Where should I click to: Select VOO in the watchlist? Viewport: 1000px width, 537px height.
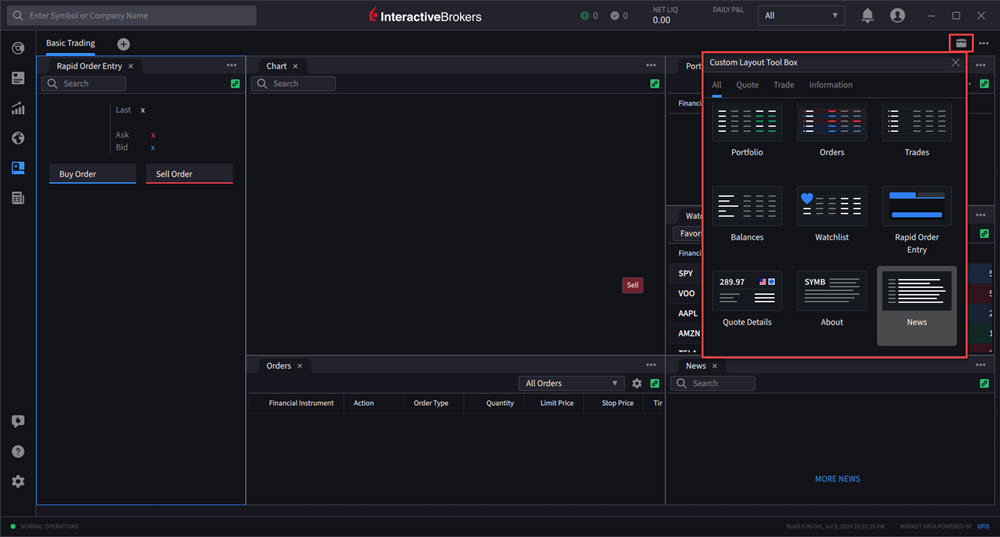coord(686,293)
